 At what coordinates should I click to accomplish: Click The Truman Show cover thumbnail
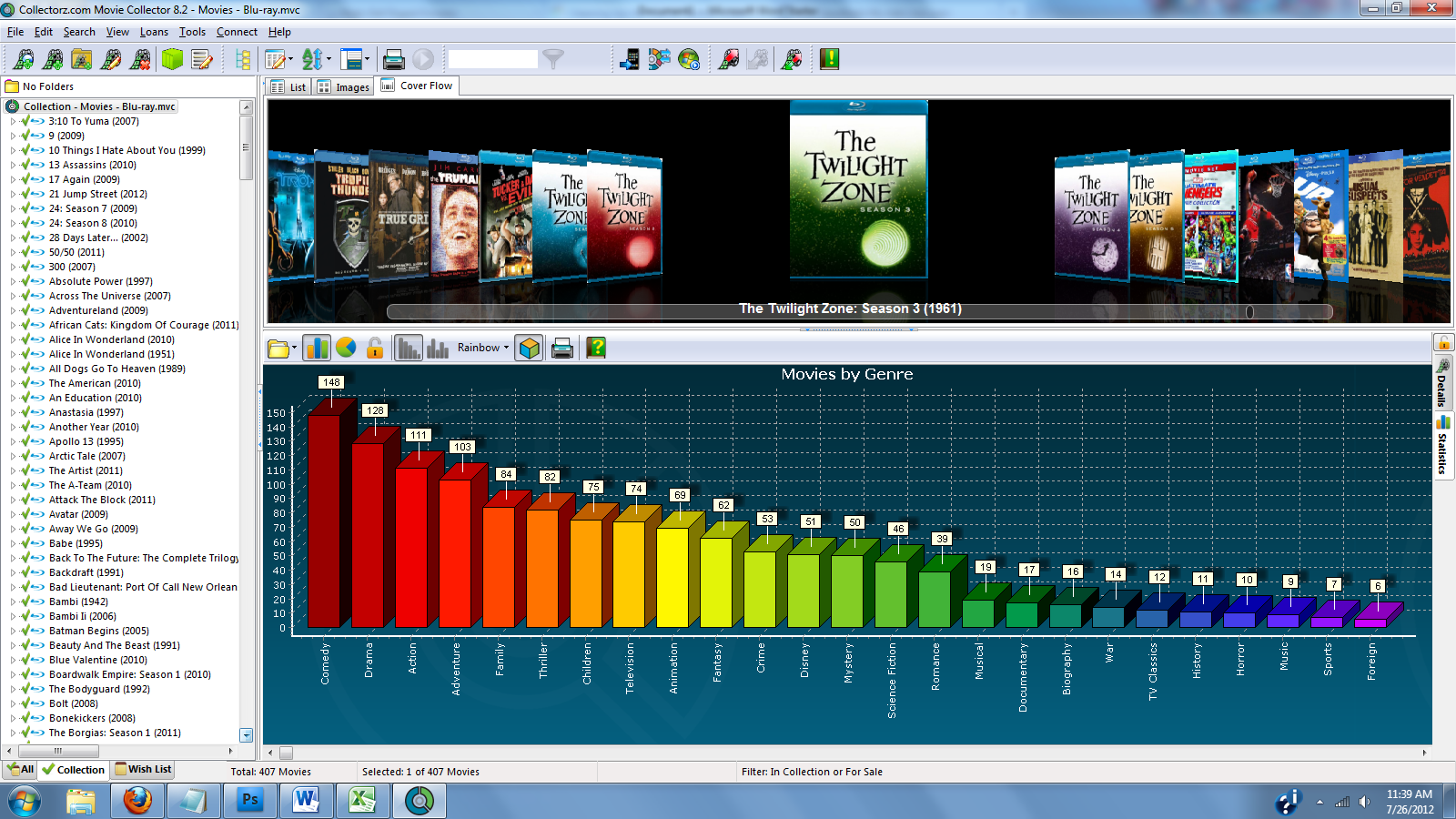[453, 216]
